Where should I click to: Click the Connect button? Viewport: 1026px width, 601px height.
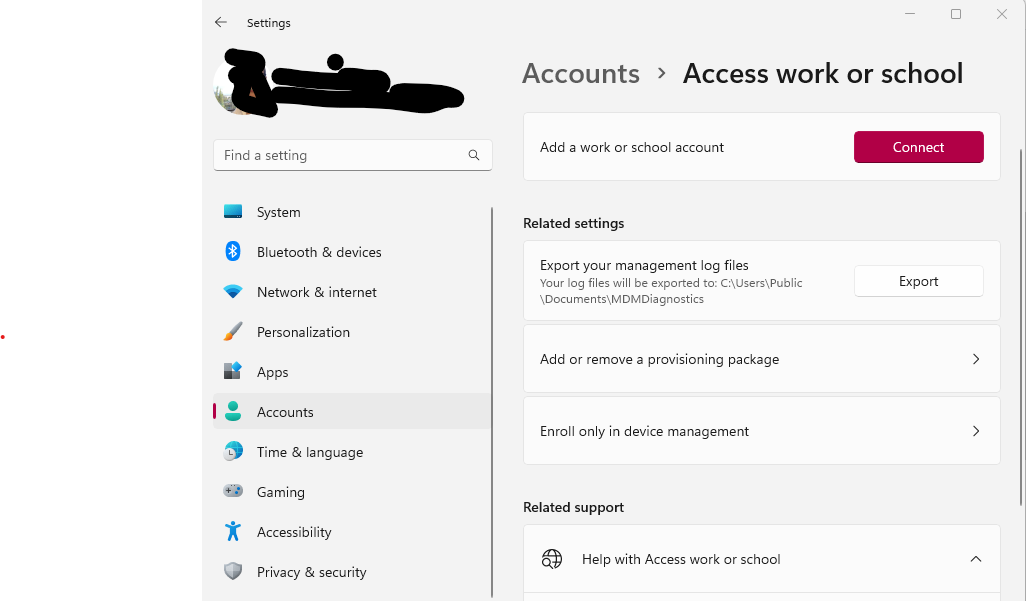918,146
